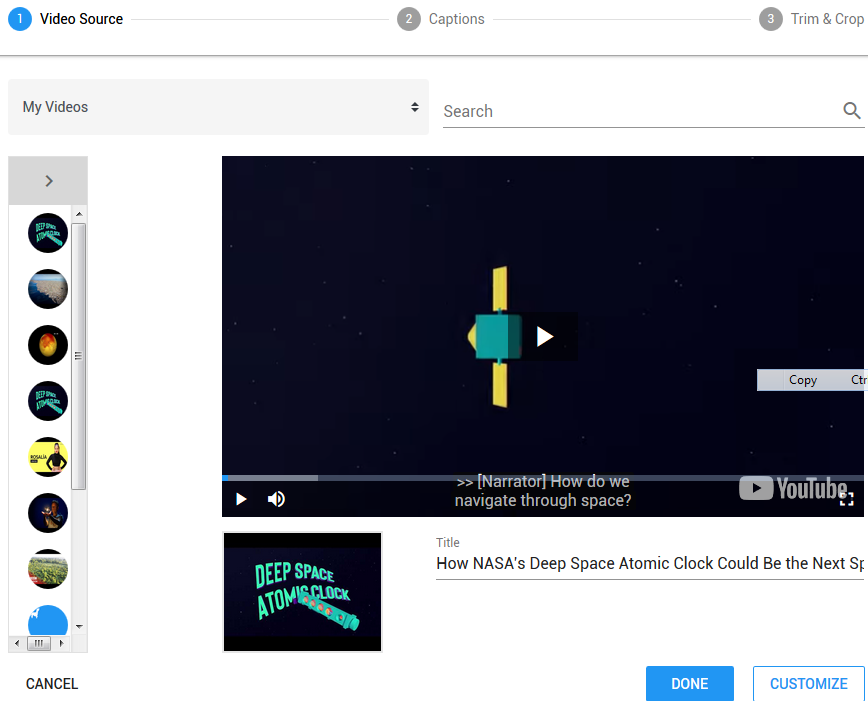Enter fullscreen with the player's fullscreen icon
Viewport: 868px width, 701px height.
point(846,499)
